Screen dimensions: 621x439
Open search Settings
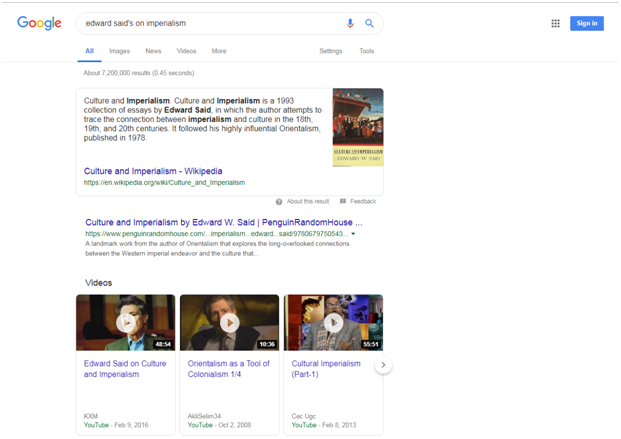click(331, 51)
